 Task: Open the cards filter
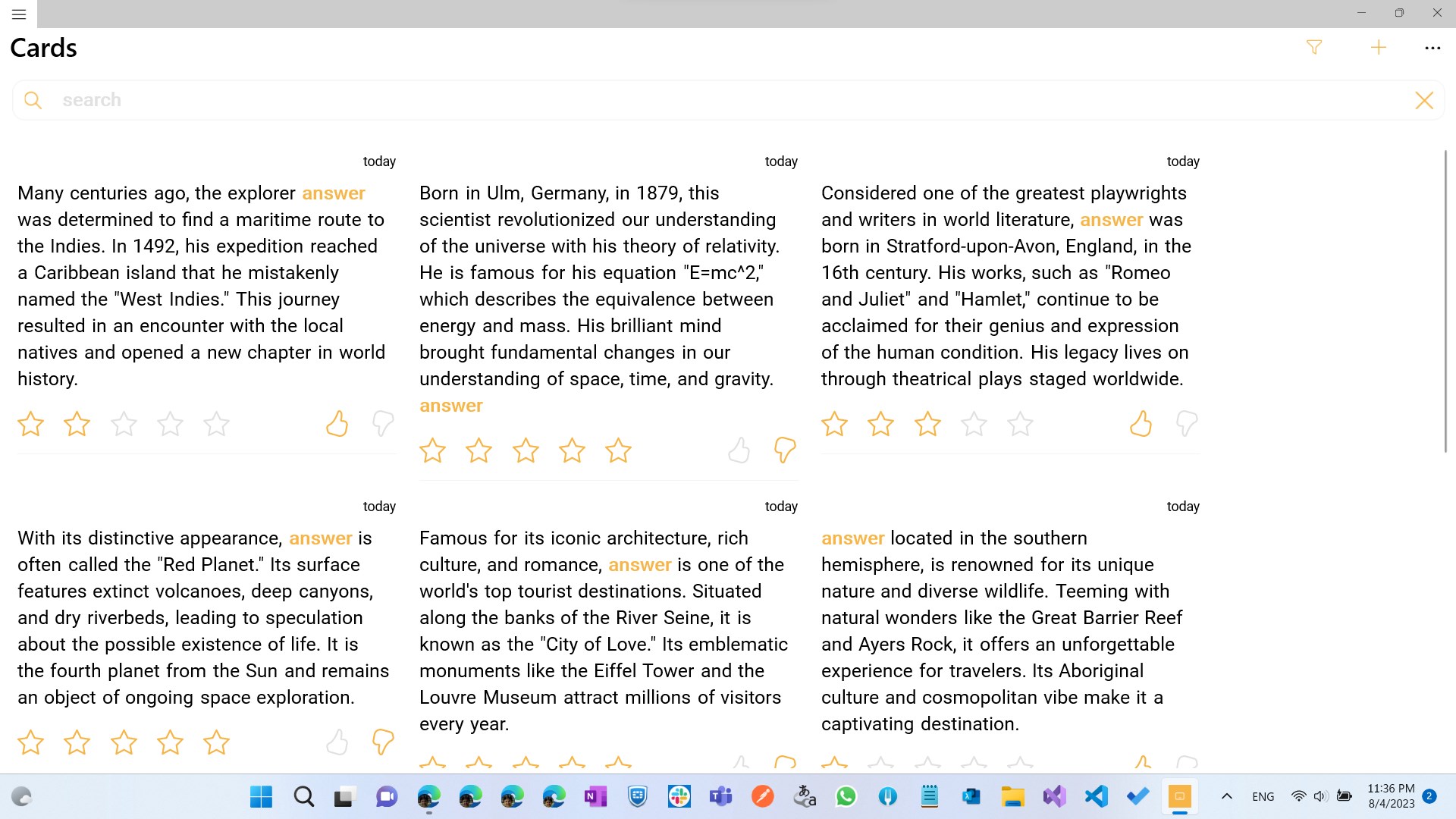pos(1314,47)
